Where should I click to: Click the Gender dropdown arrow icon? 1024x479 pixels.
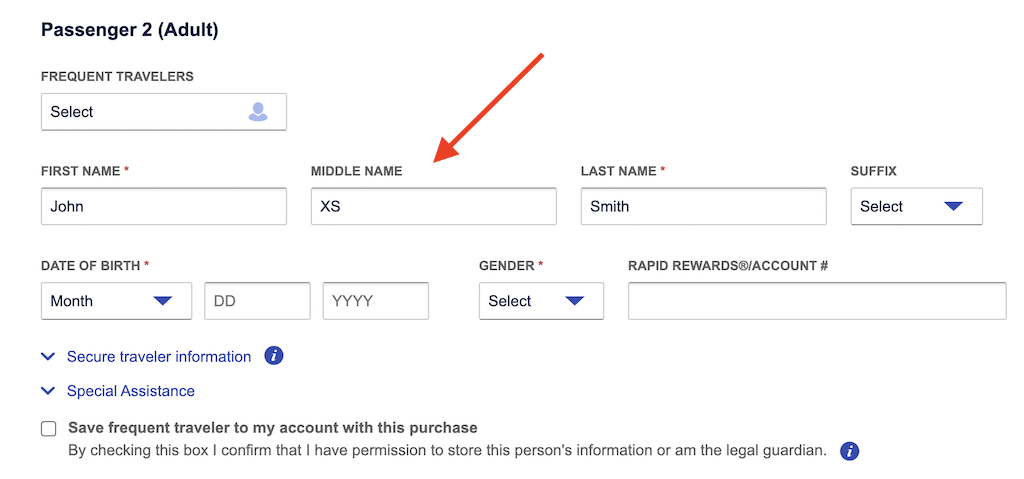[x=575, y=301]
